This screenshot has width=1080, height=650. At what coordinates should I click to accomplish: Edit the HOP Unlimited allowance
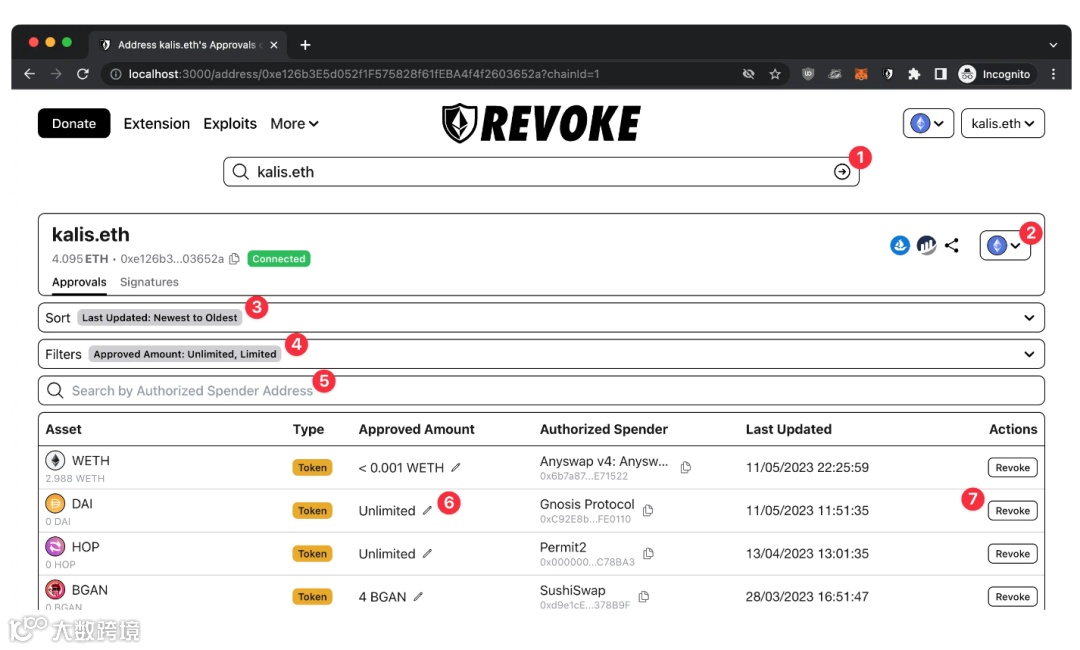point(427,554)
